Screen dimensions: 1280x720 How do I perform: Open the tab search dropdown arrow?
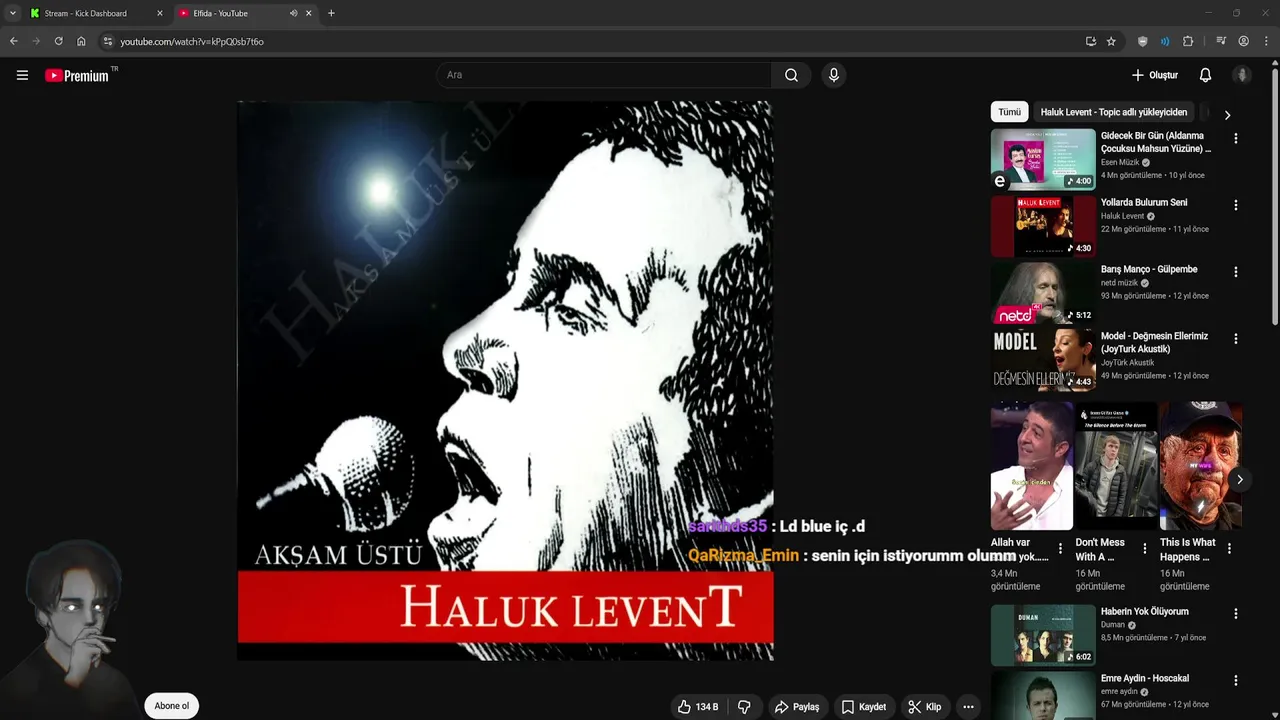click(12, 13)
